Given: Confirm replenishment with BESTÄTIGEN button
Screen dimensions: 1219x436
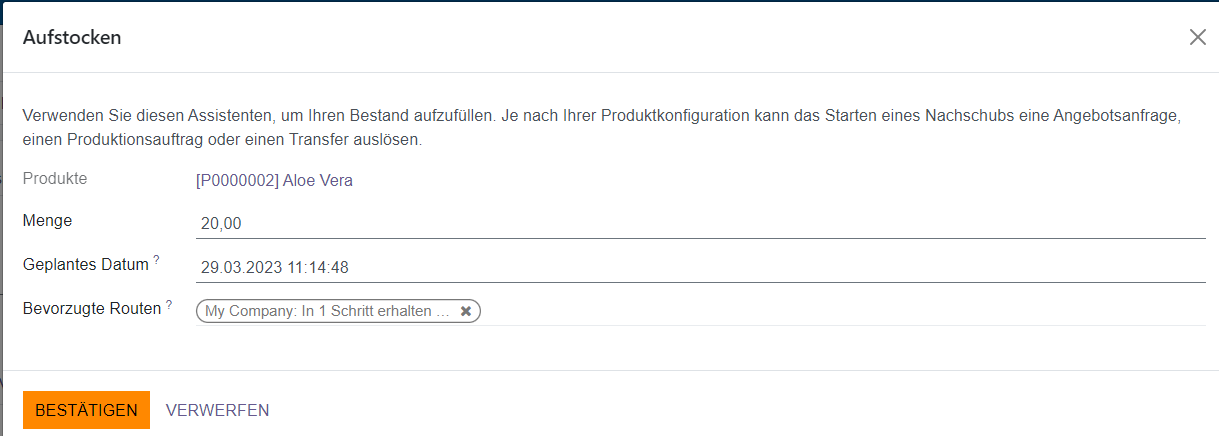Looking at the screenshot, I should pos(86,410).
